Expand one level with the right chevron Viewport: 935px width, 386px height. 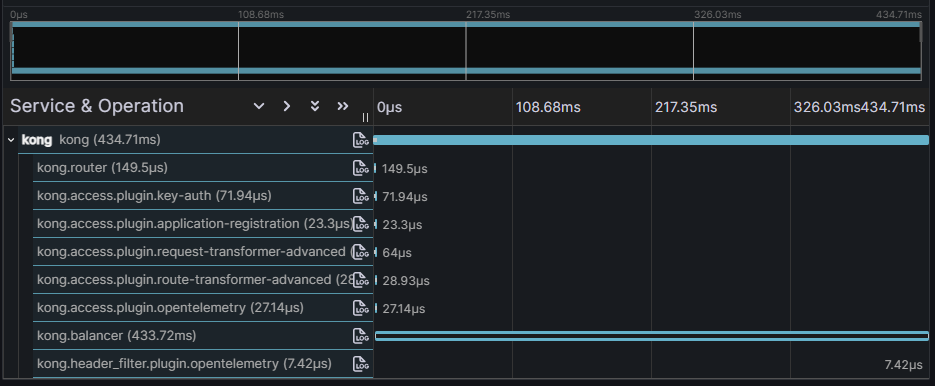click(287, 106)
